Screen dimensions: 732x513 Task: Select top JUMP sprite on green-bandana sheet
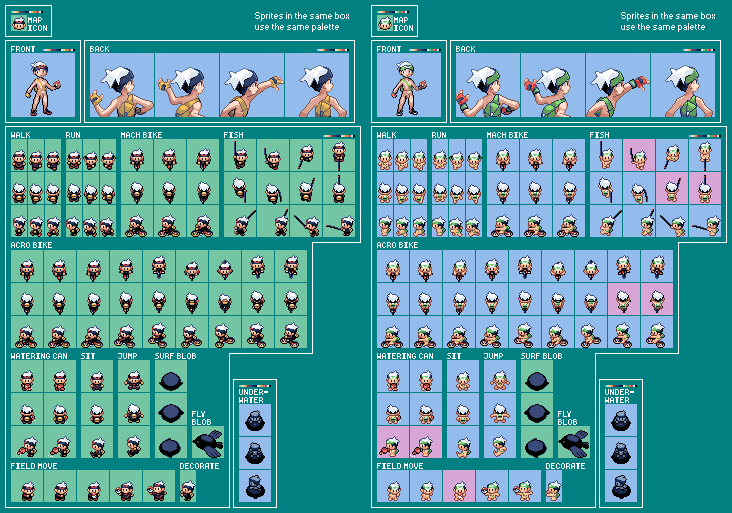pyautogui.click(x=500, y=376)
